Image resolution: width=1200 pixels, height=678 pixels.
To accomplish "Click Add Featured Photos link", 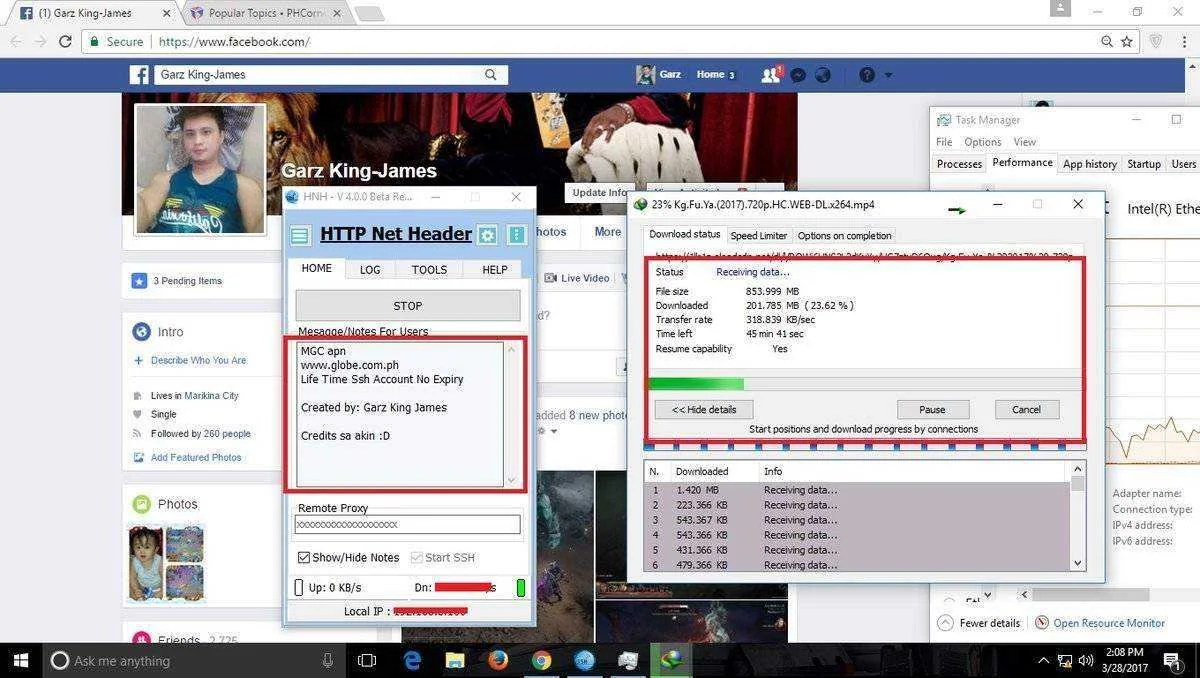I will click(x=196, y=457).
